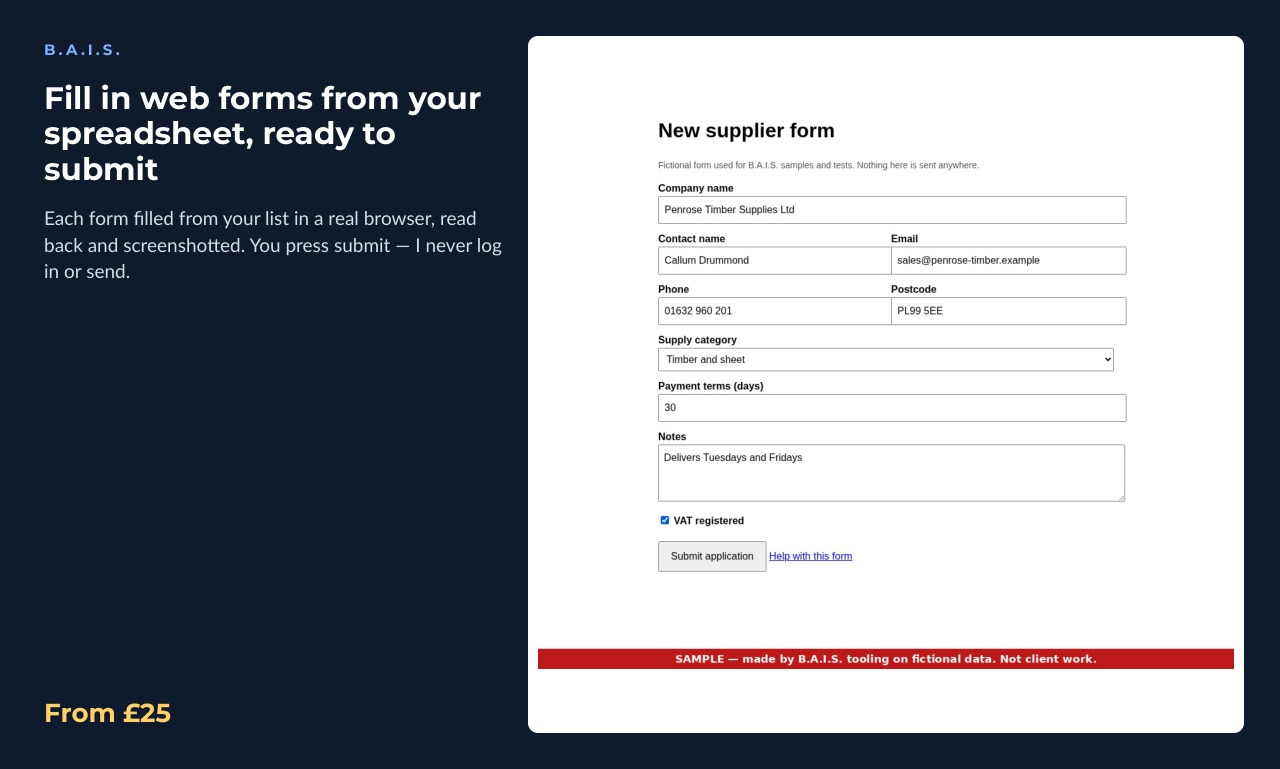
Task: Click the Supply category label
Action: click(697, 340)
